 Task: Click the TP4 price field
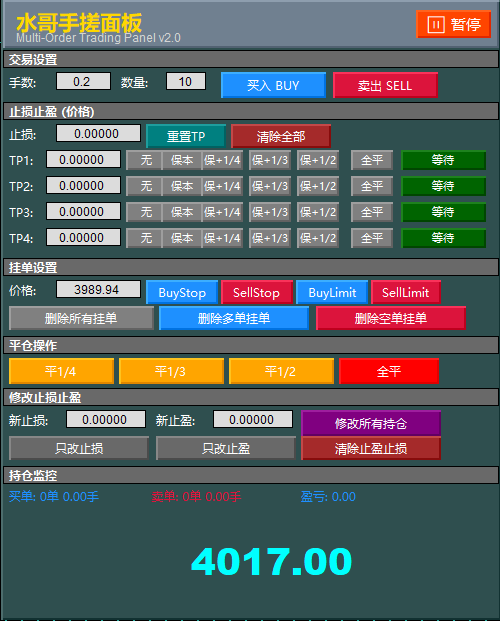83,237
